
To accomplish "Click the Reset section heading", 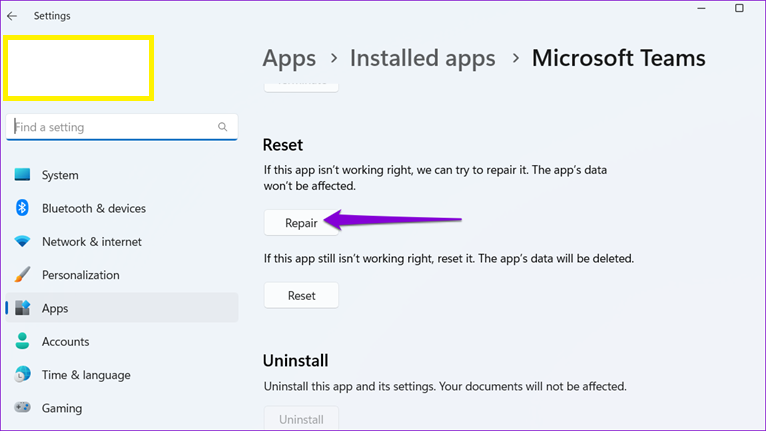I will (283, 145).
